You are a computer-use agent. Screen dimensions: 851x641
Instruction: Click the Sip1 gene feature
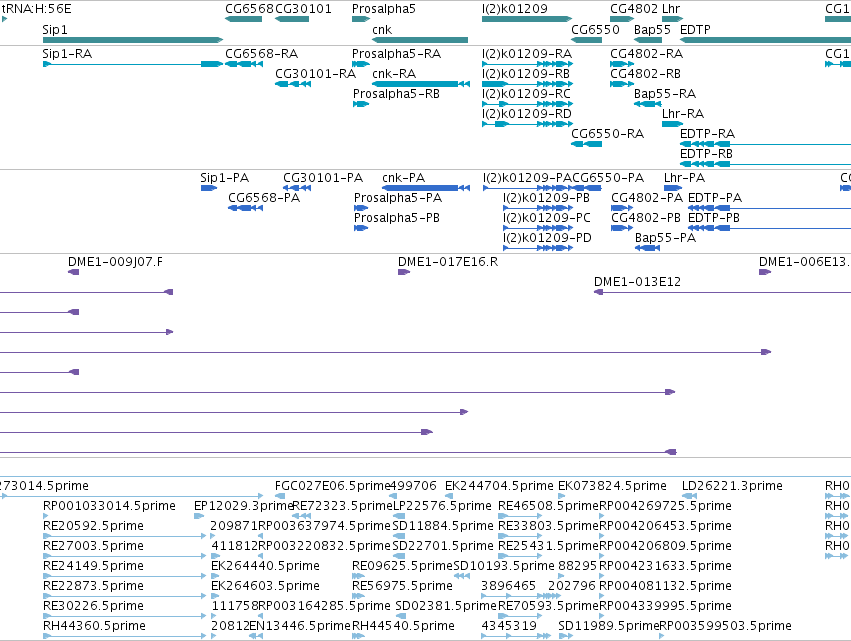[x=132, y=40]
